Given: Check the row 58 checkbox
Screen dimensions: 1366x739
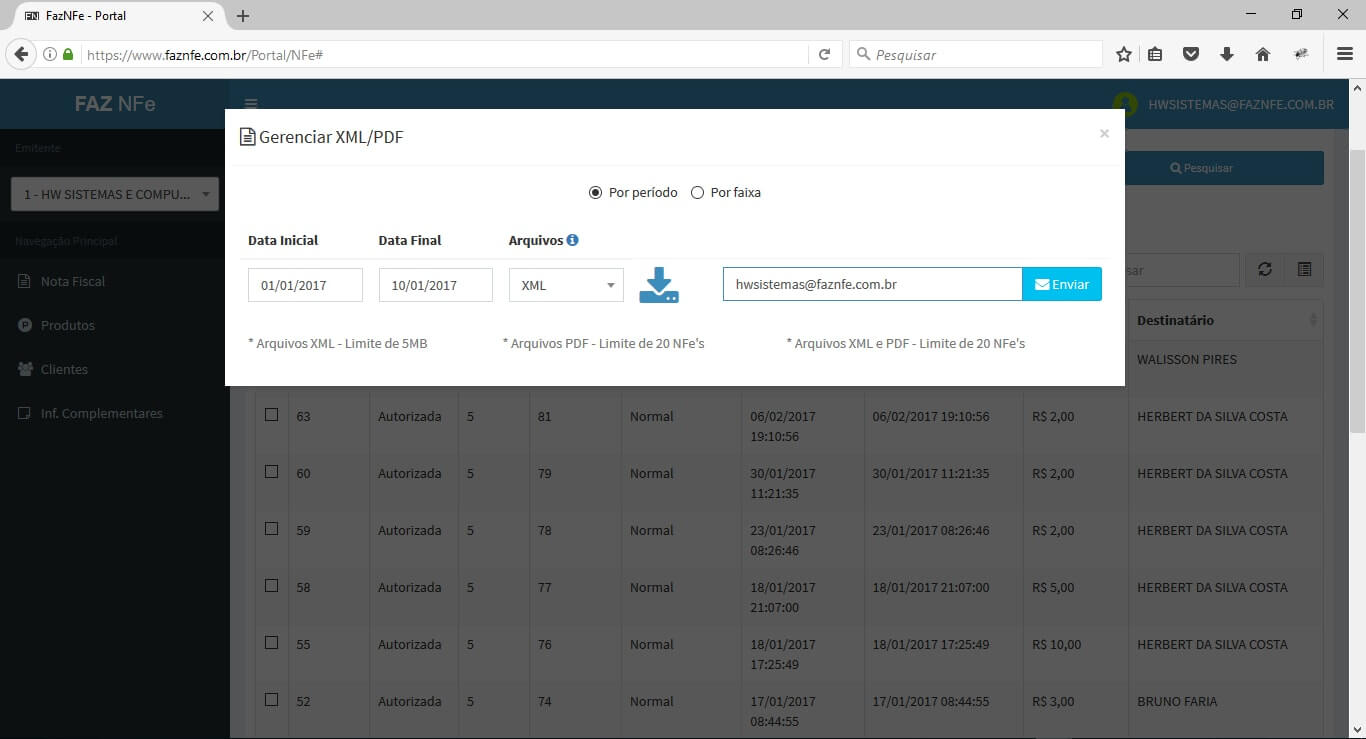Looking at the screenshot, I should click(271, 586).
